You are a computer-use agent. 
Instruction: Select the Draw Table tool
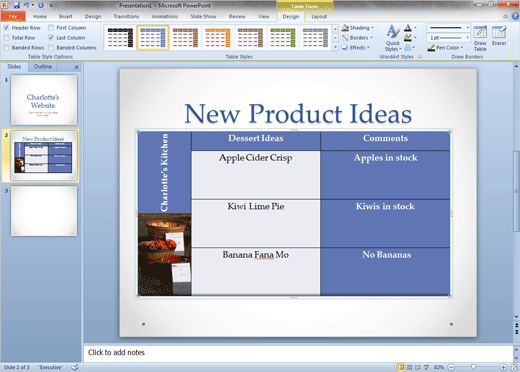coord(480,38)
